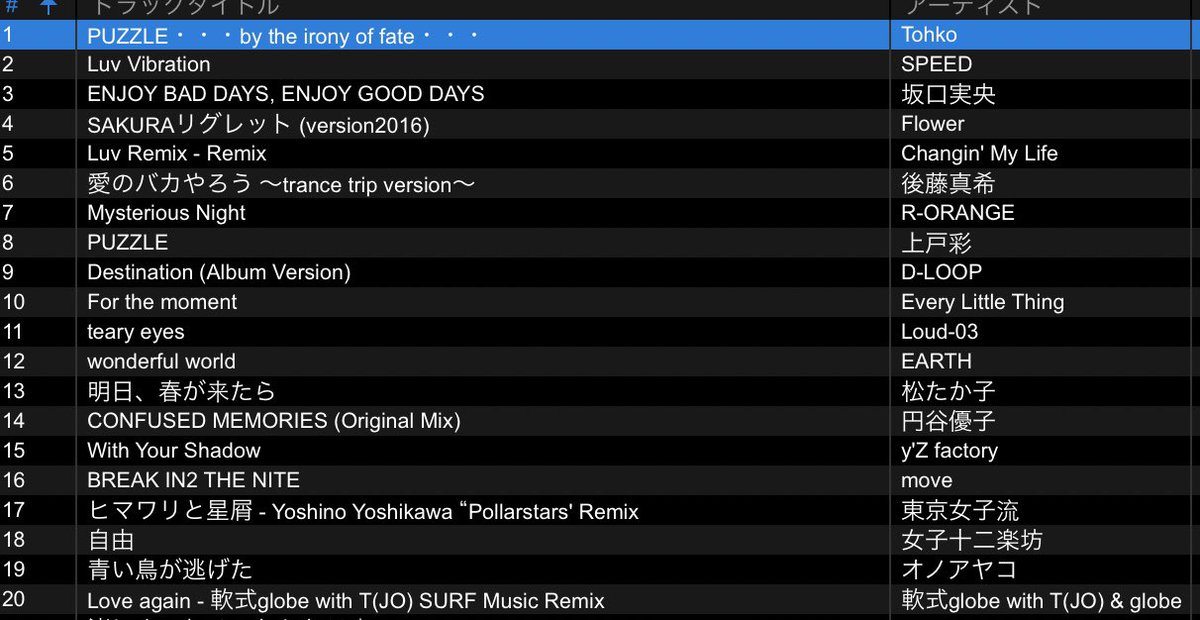Click the artist 'Changin' My Life'

pyautogui.click(x=979, y=154)
